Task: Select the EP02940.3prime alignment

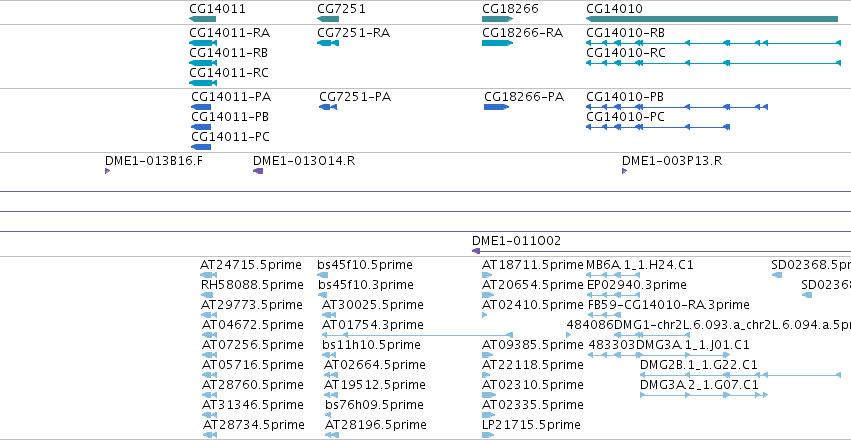Action: tap(614, 295)
